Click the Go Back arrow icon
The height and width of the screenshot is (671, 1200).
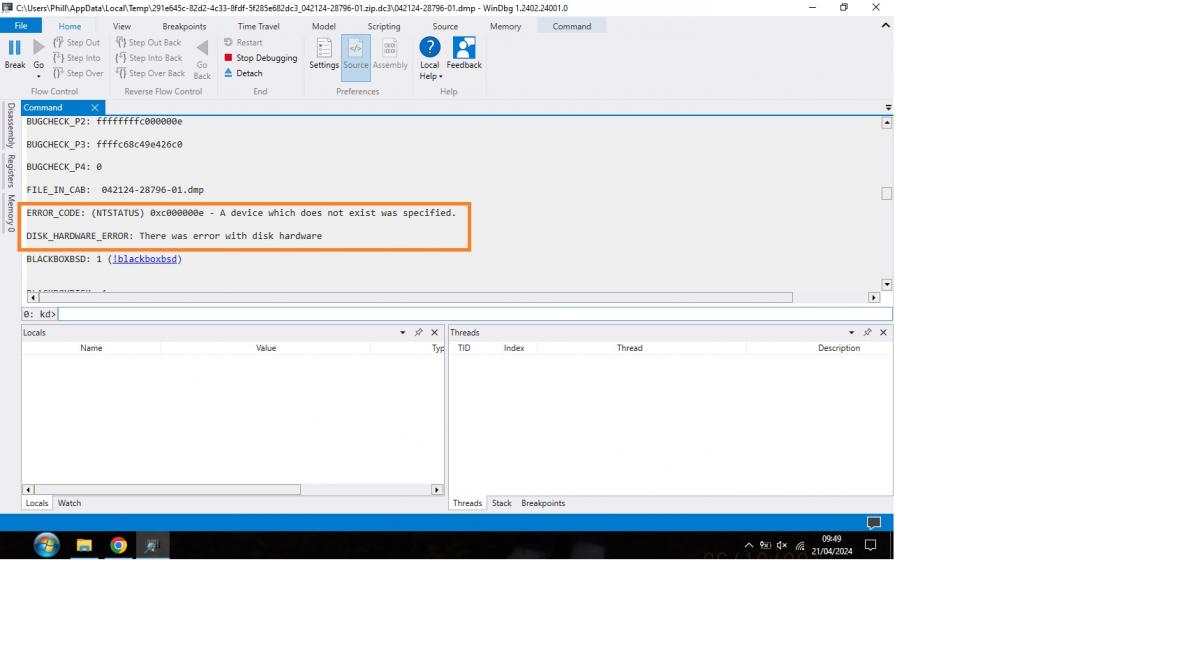[202, 48]
